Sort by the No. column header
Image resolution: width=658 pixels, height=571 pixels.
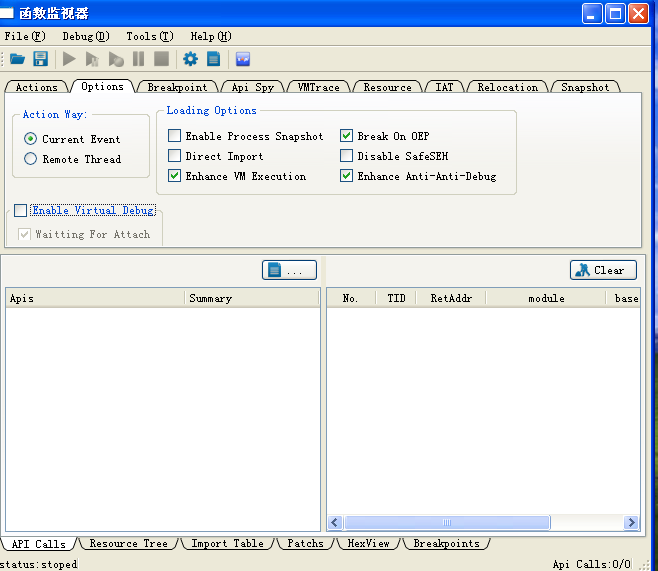coord(351,298)
